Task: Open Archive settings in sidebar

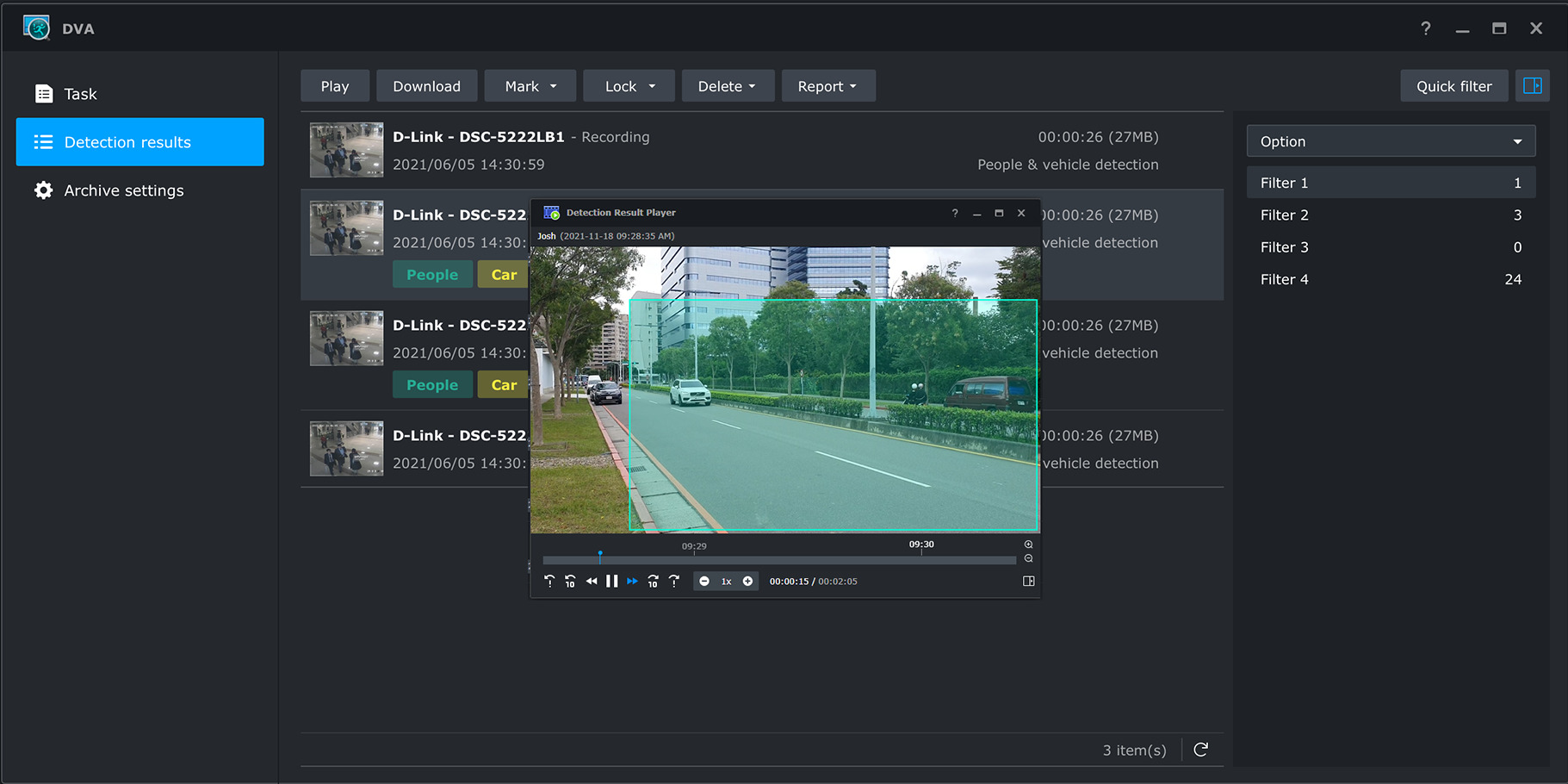Action: (124, 190)
